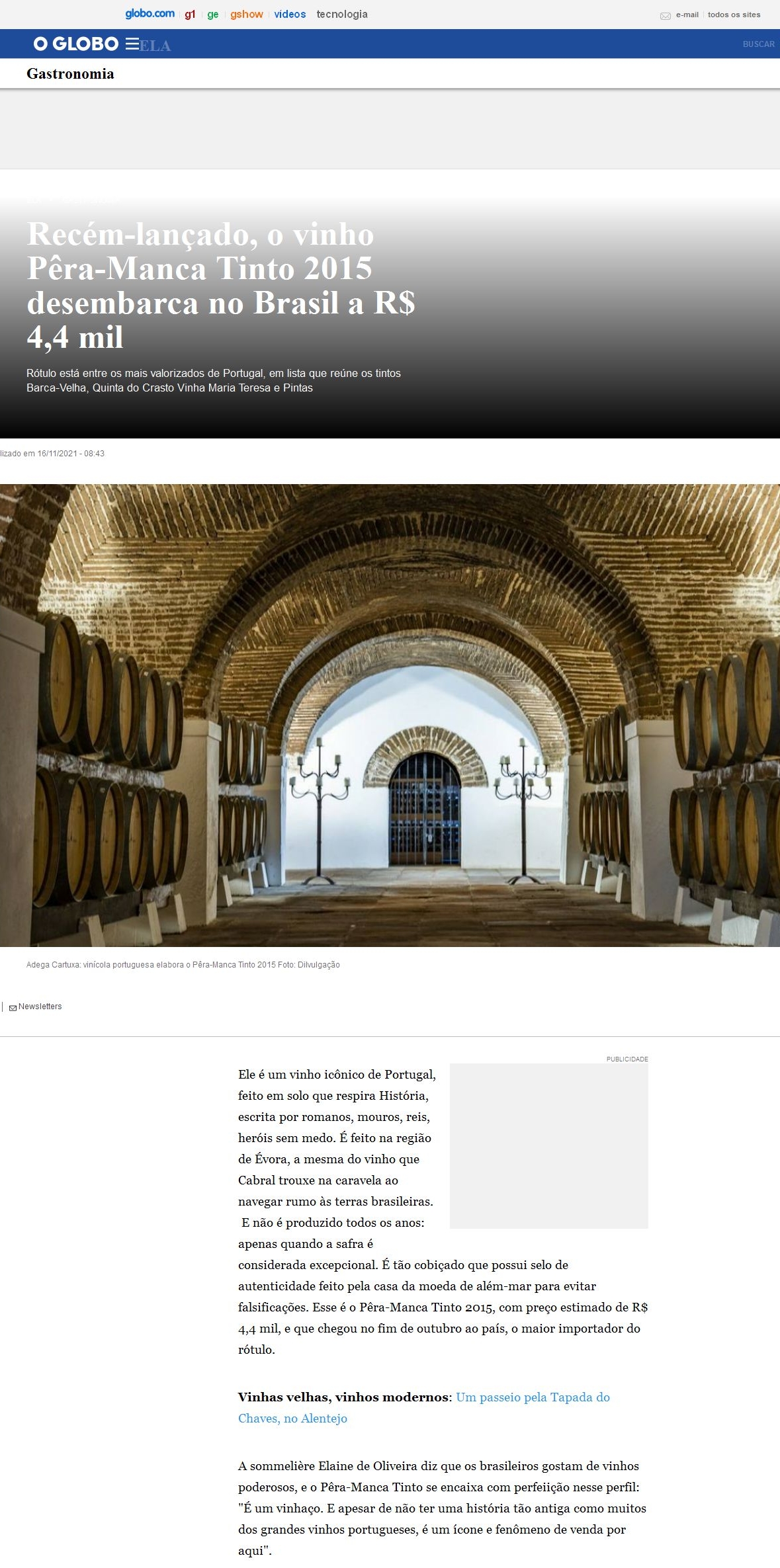Visit the gshow entertainment link
Image resolution: width=780 pixels, height=1568 pixels.
click(x=246, y=15)
